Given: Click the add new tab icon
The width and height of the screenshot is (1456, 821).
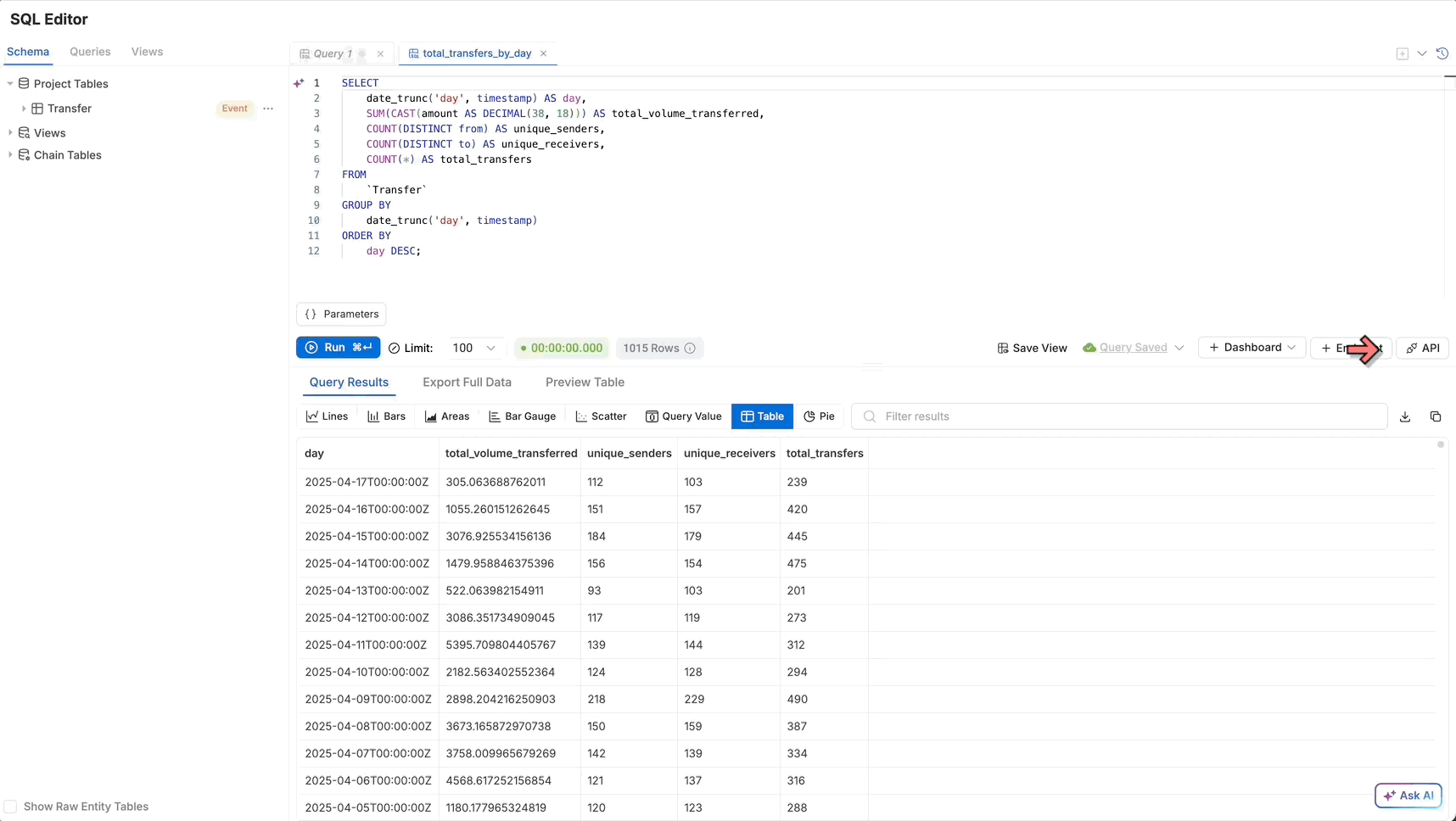Looking at the screenshot, I should (x=1403, y=53).
